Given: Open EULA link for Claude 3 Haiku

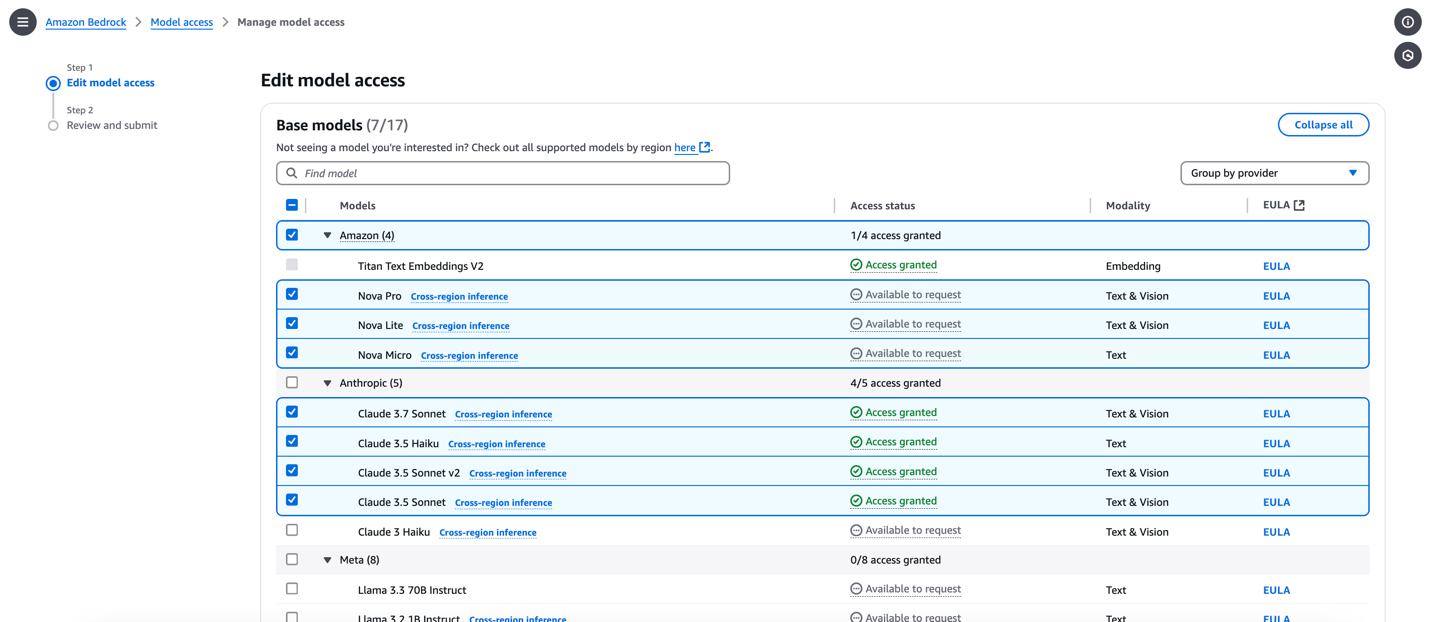Looking at the screenshot, I should click(x=1276, y=532).
